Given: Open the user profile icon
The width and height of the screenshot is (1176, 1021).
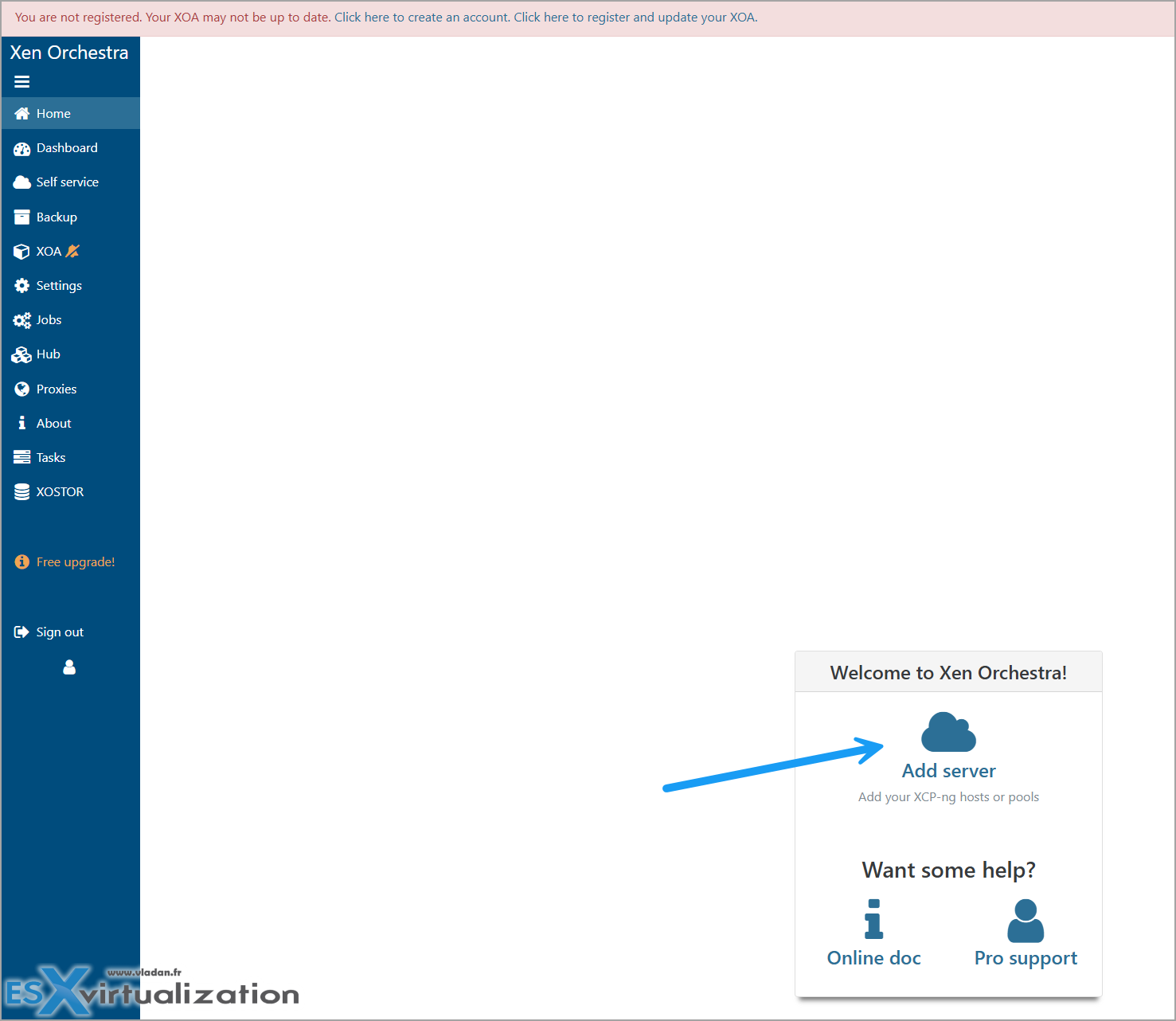Looking at the screenshot, I should point(69,667).
